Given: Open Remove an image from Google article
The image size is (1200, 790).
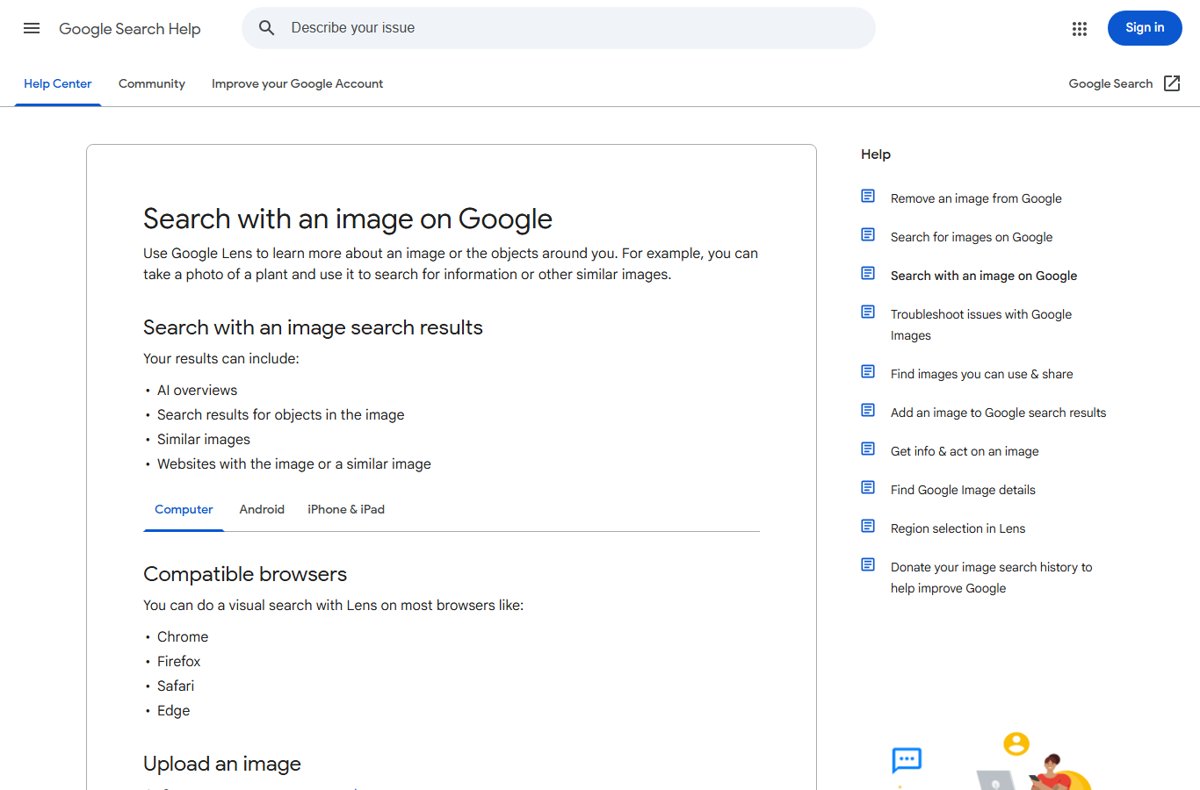Looking at the screenshot, I should point(976,199).
